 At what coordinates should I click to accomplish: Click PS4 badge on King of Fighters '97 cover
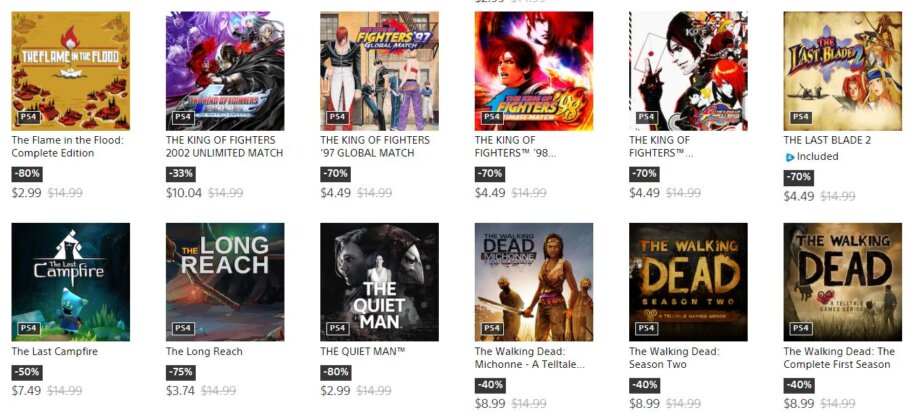point(337,117)
